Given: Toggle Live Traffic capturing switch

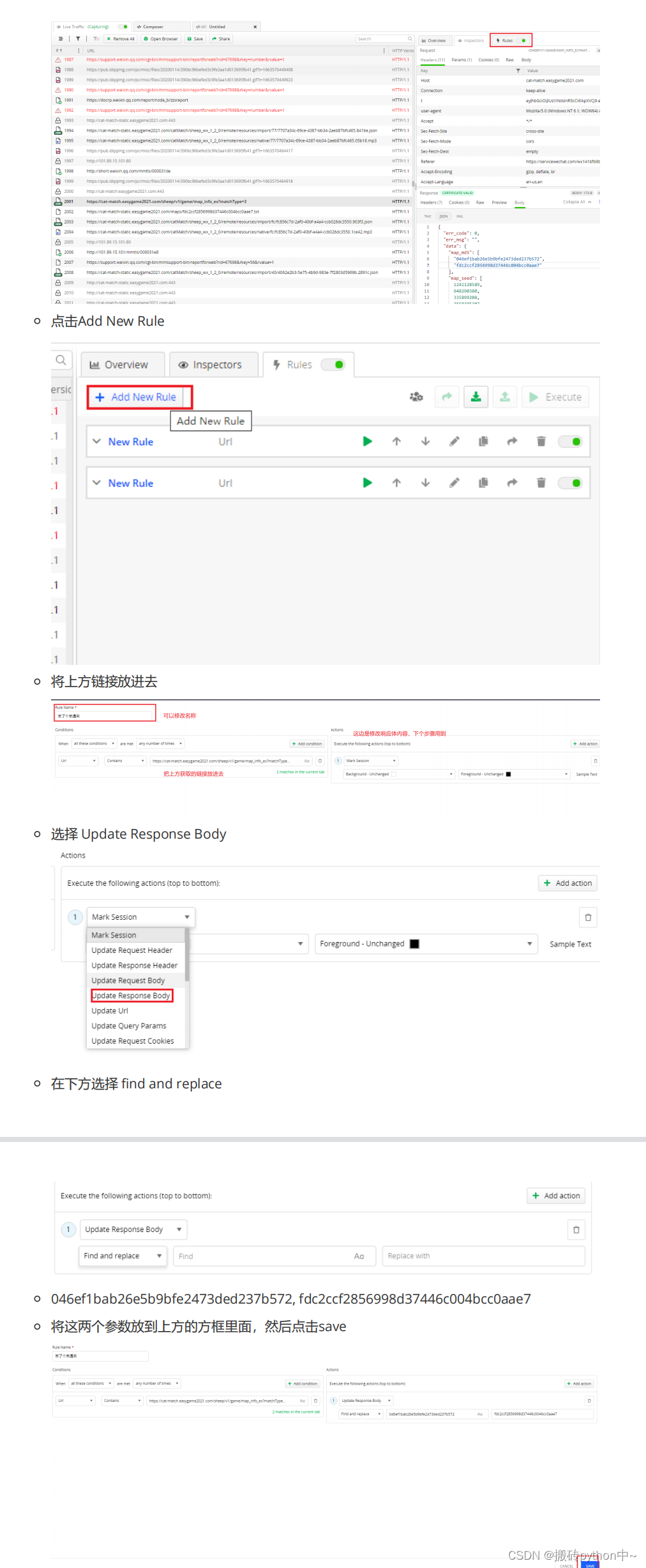Looking at the screenshot, I should (124, 27).
